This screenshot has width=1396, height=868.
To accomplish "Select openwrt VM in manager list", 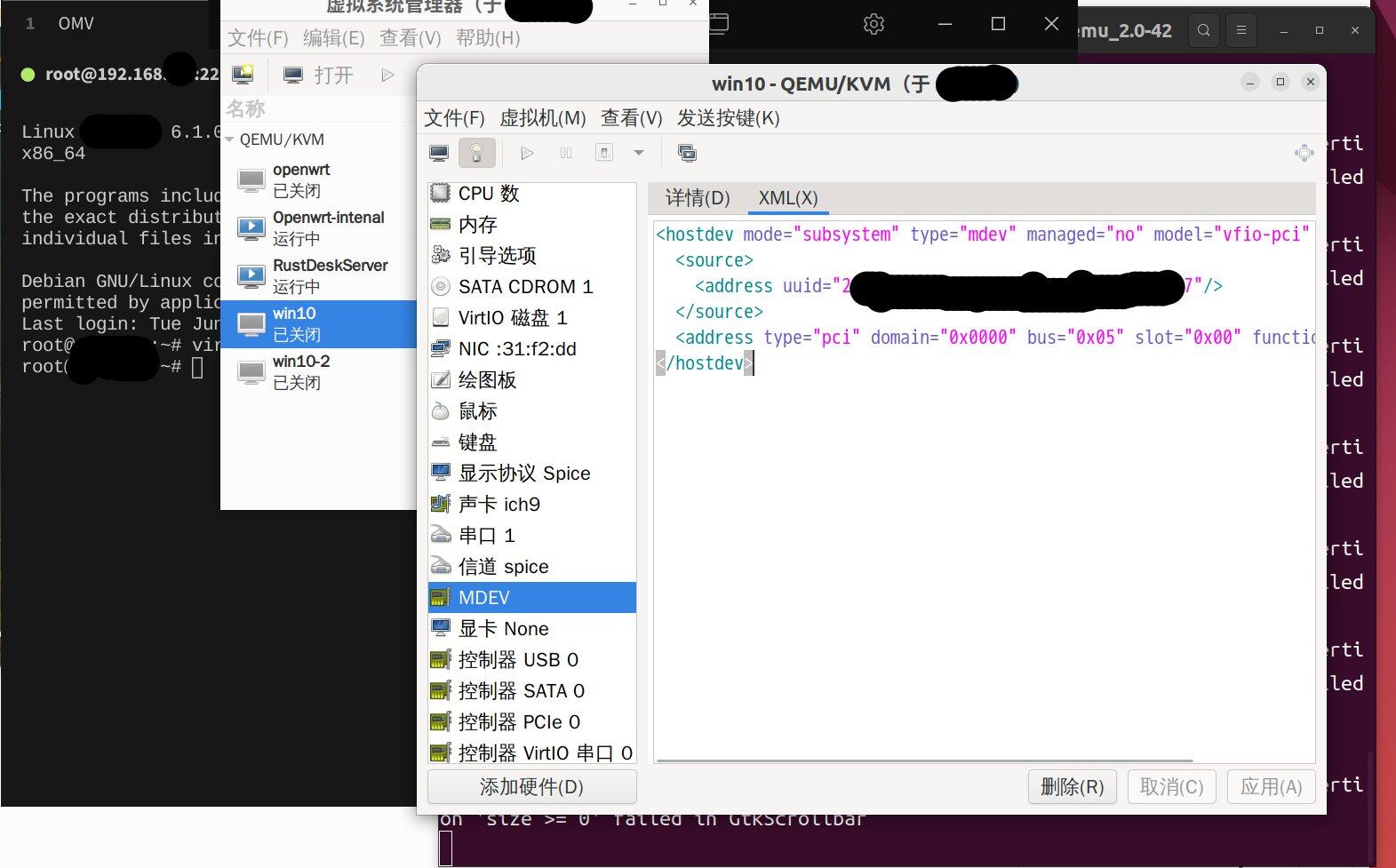I will (x=318, y=180).
